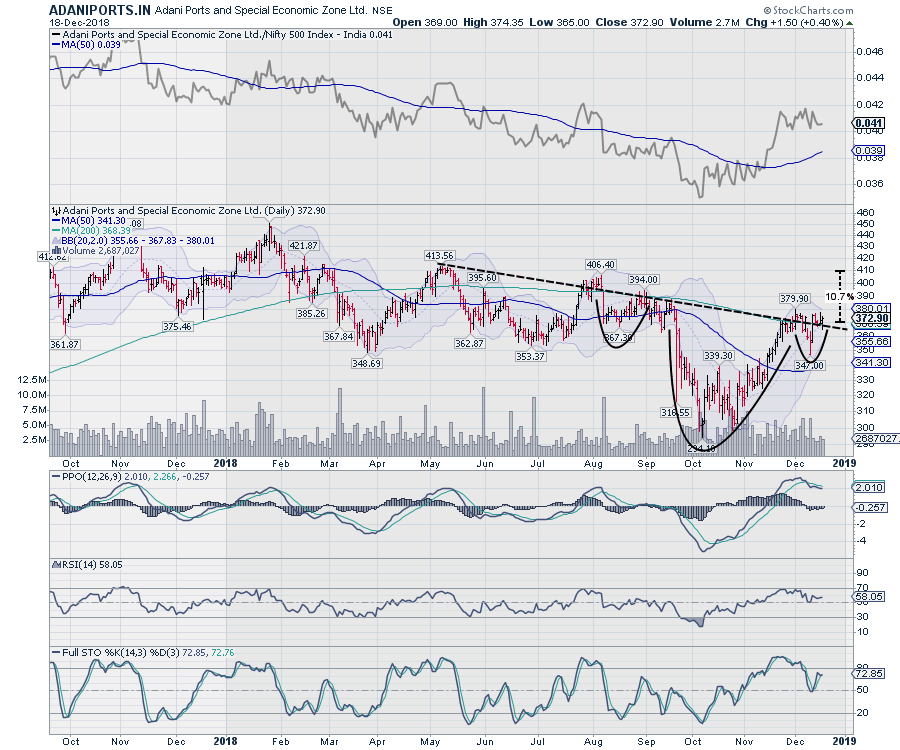This screenshot has height=750, width=900.
Task: Click the 355.66 lower band price tag
Action: point(872,341)
